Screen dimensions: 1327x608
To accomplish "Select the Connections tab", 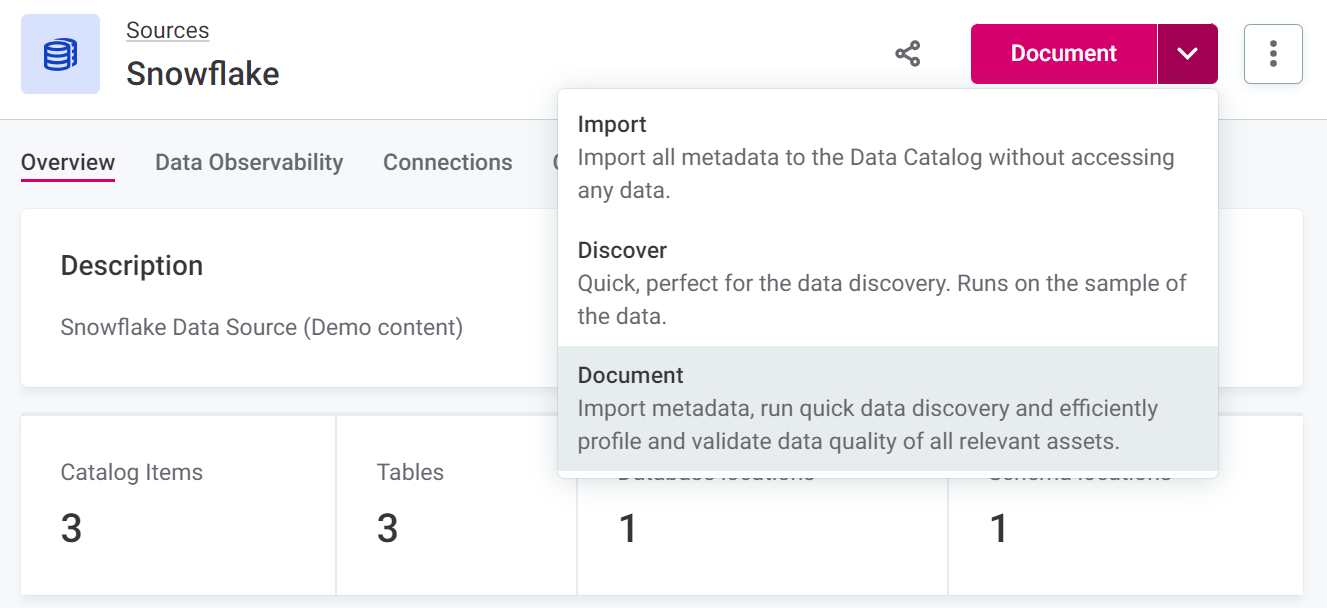I will coord(447,162).
